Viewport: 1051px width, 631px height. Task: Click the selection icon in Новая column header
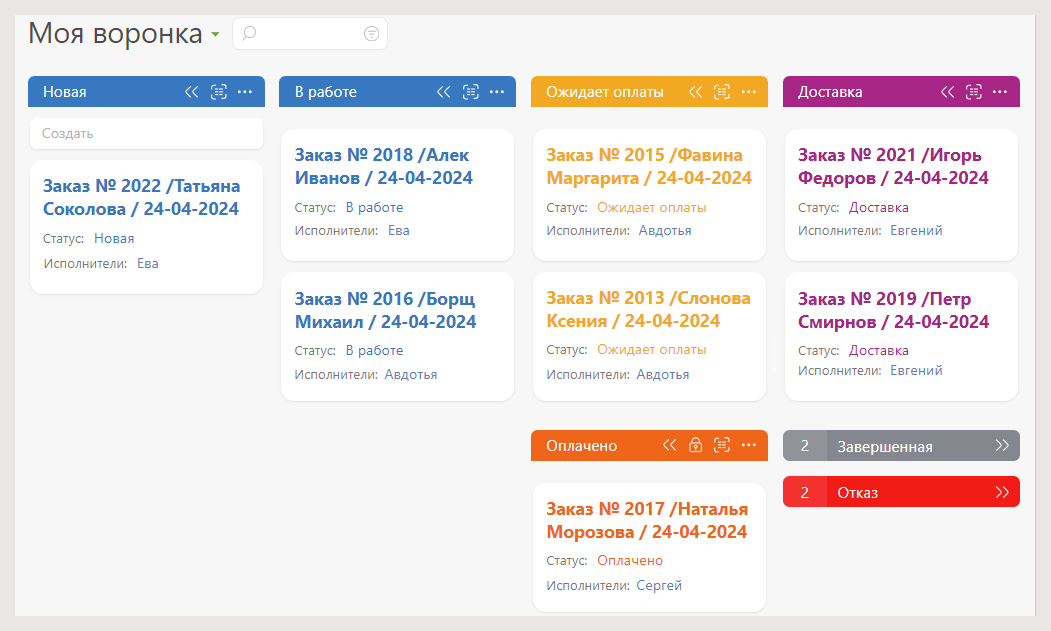[x=219, y=92]
